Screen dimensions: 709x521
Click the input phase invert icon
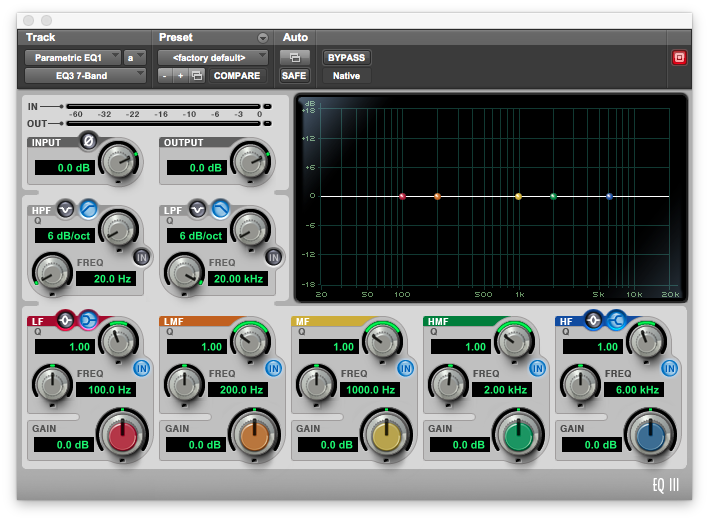click(87, 141)
